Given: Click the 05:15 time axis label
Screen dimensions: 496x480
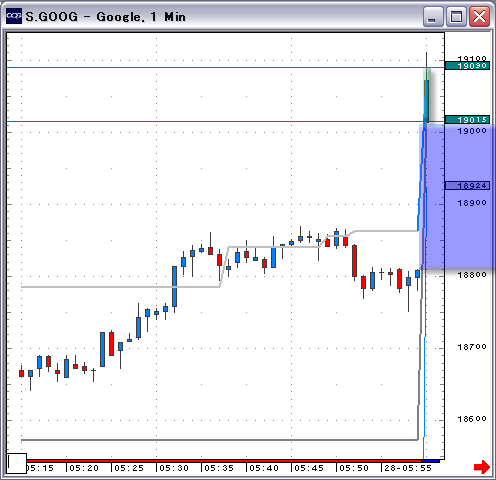Looking at the screenshot, I should pyautogui.click(x=40, y=468).
